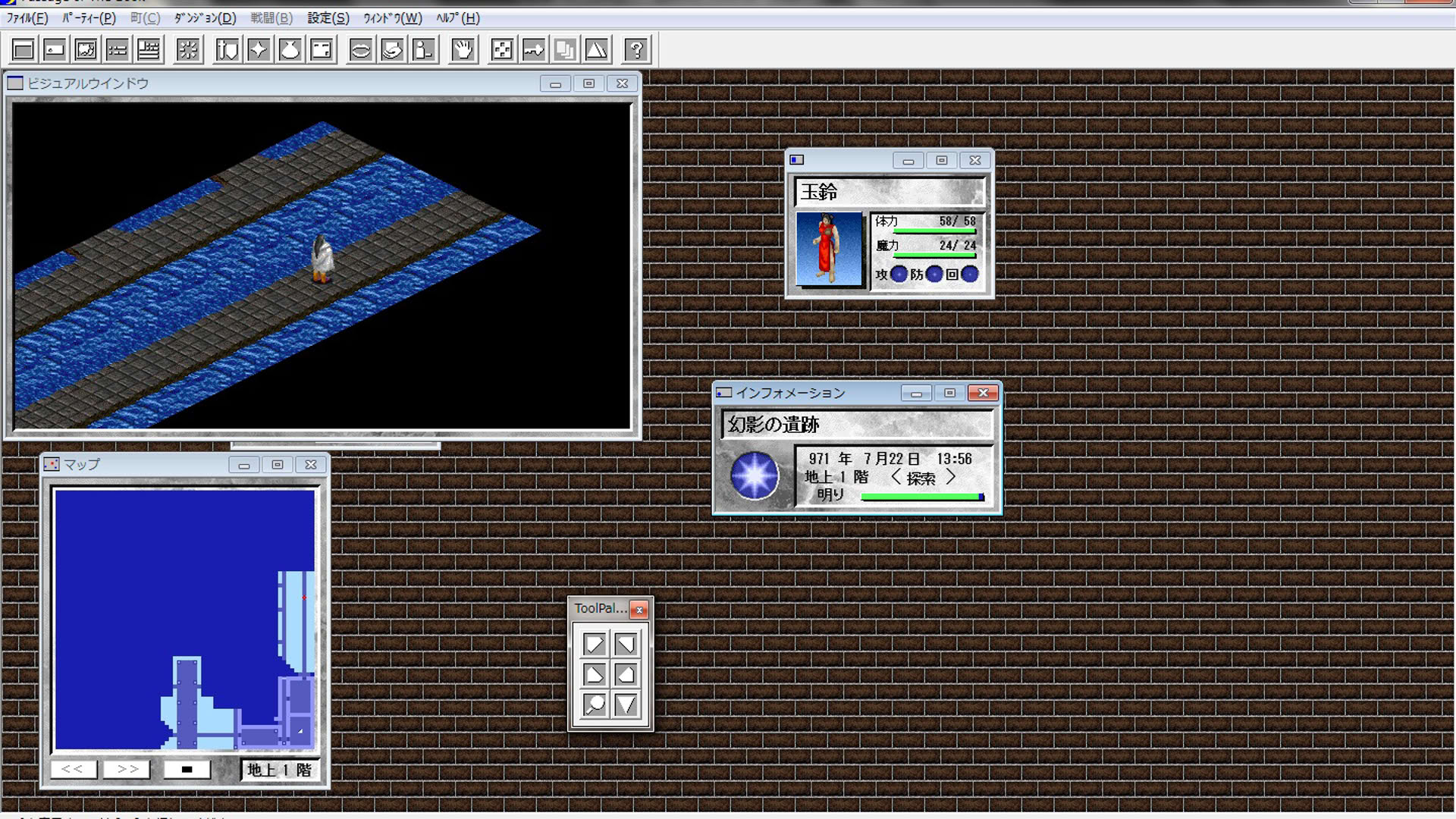Click the red-dressed character portrait

coord(829,249)
